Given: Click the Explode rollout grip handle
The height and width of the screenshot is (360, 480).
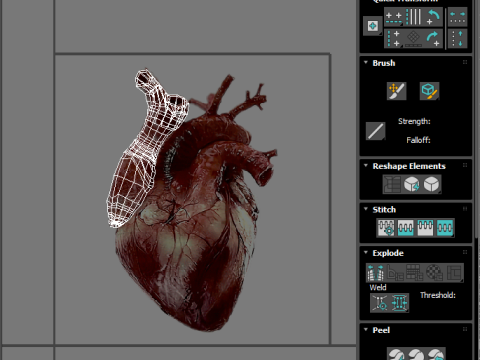Looking at the screenshot, I should pyautogui.click(x=465, y=252).
